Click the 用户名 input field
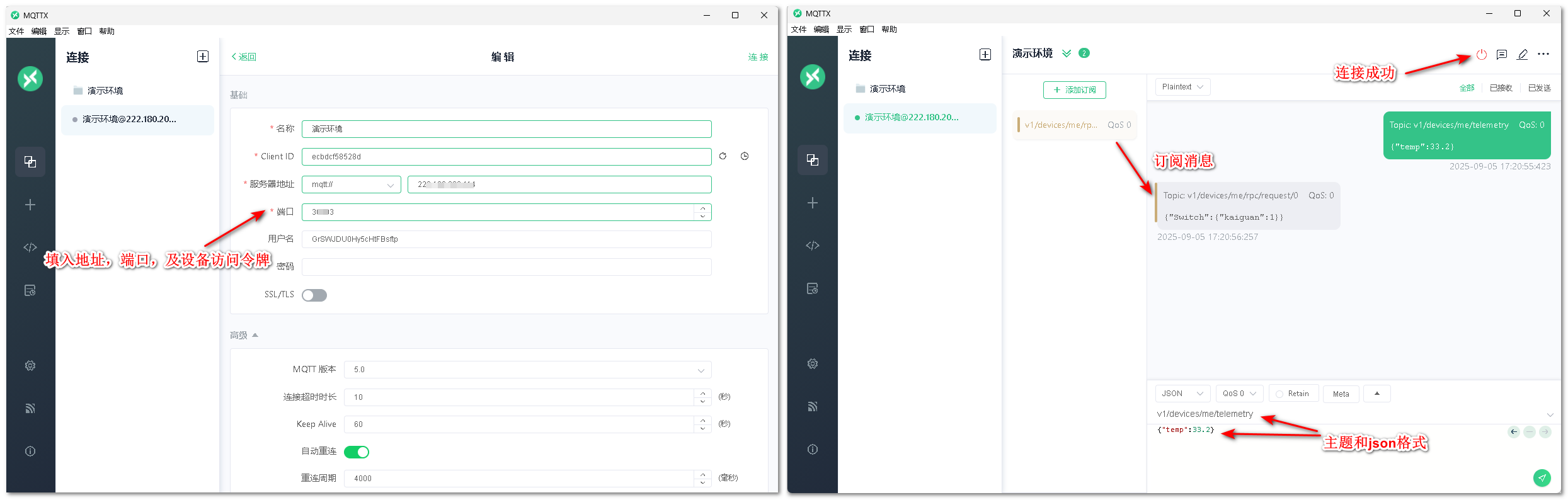 (506, 239)
